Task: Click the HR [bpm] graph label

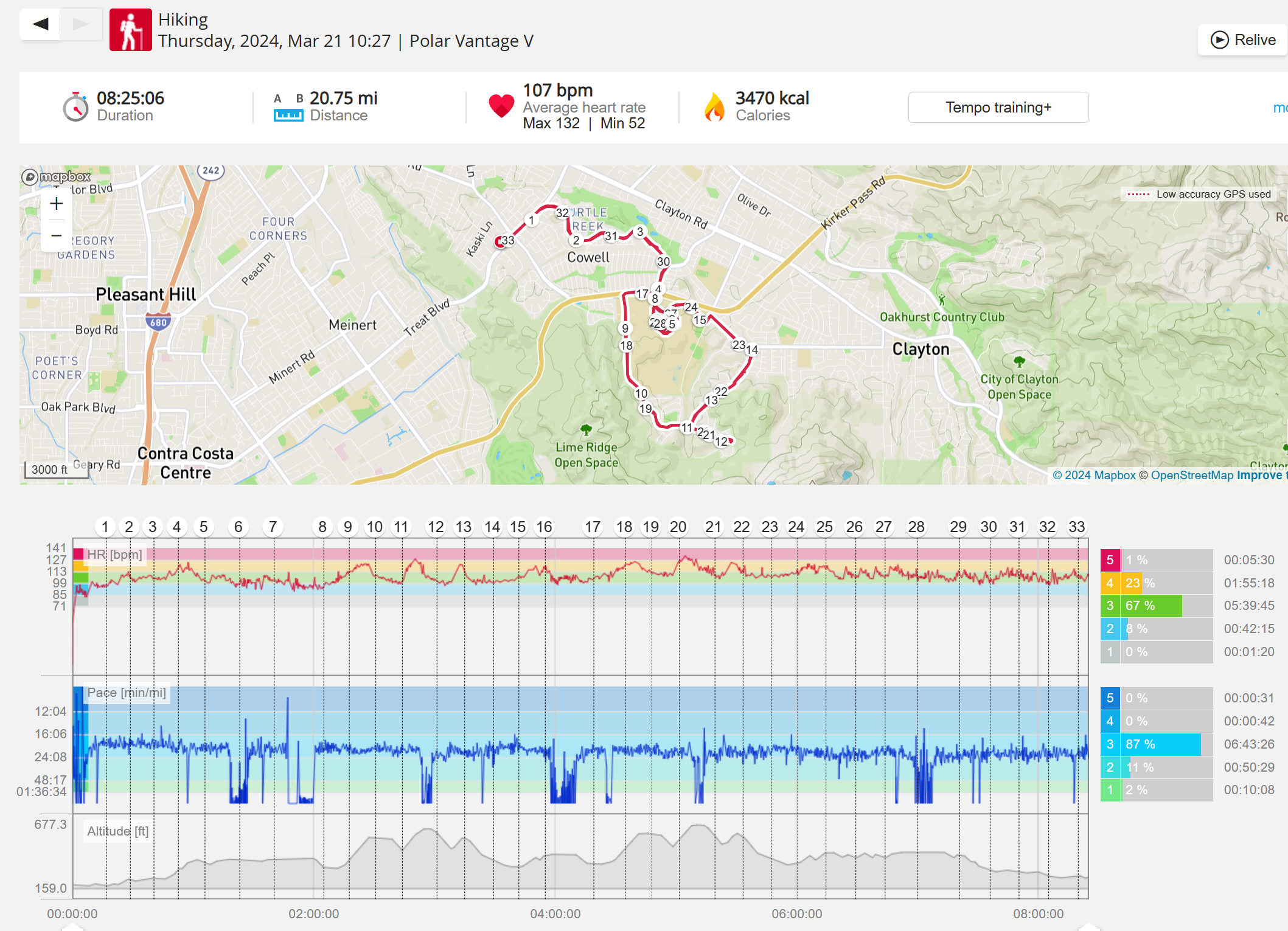Action: pyautogui.click(x=114, y=555)
